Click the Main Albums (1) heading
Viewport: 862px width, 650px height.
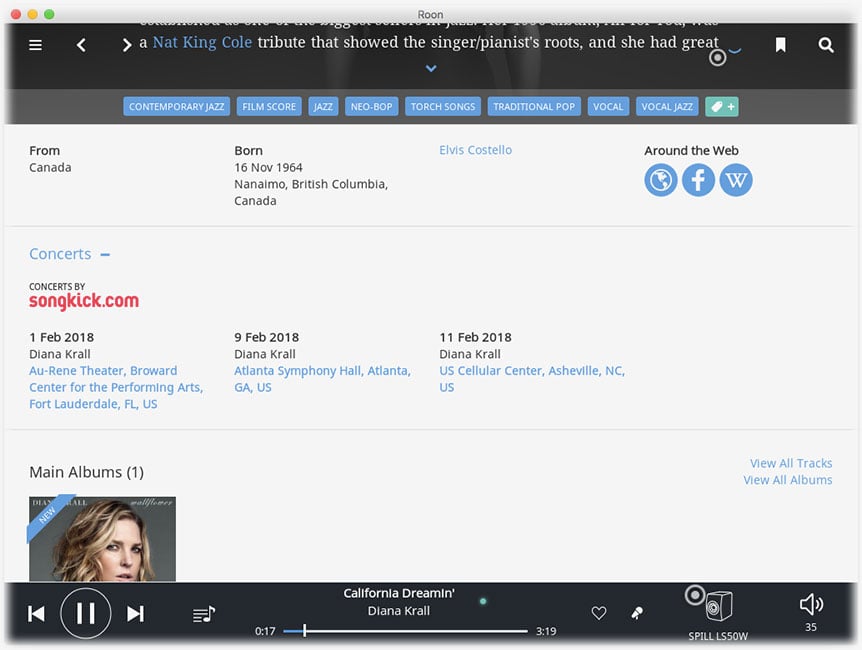click(86, 472)
